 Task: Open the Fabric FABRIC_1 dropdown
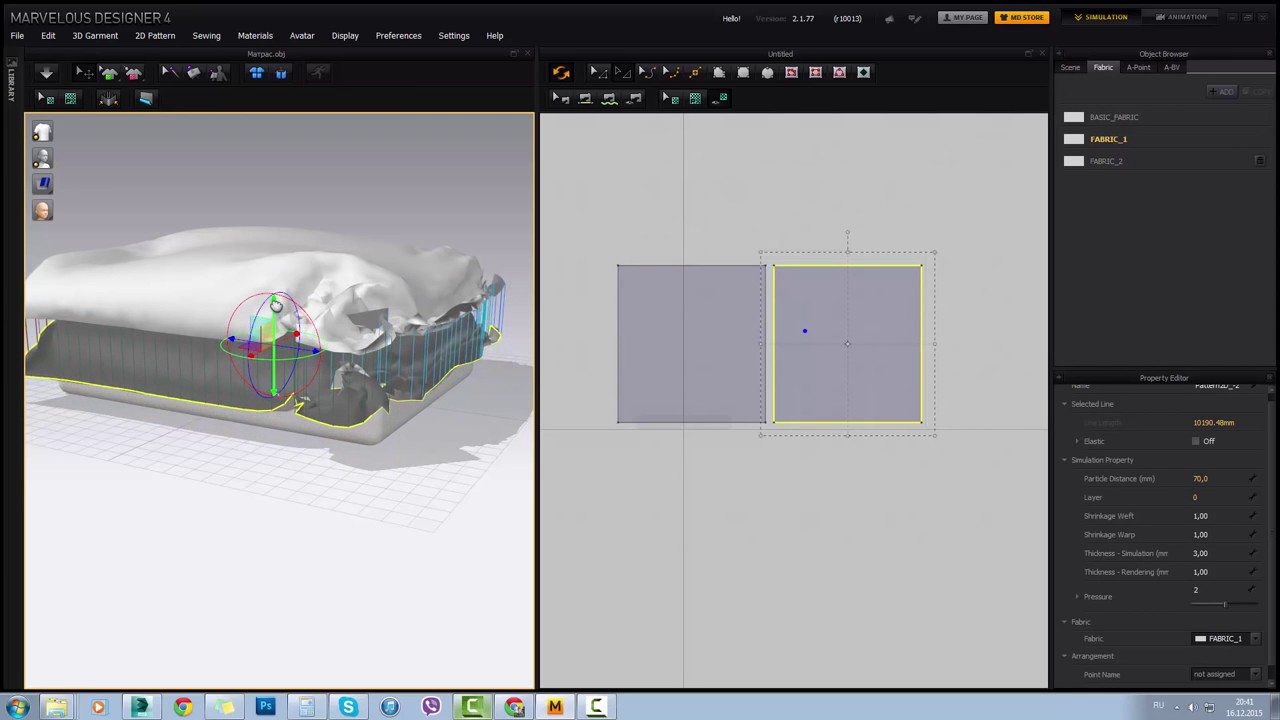coord(1225,638)
